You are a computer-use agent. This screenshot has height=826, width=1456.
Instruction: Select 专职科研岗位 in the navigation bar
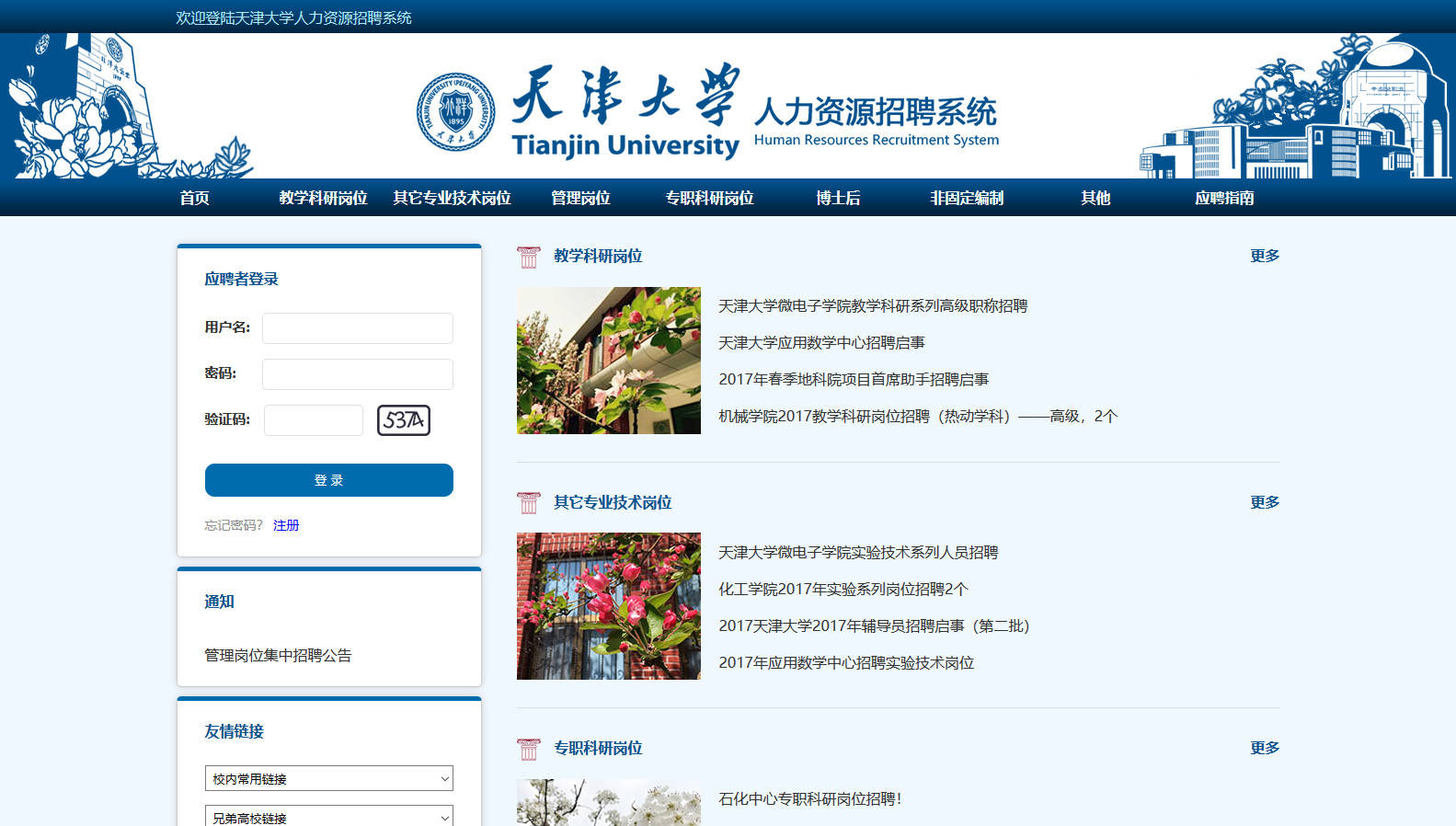click(x=709, y=198)
